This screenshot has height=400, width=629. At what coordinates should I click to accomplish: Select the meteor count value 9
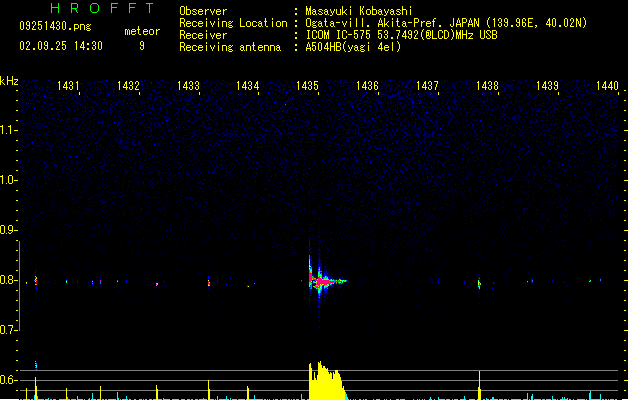coord(142,46)
